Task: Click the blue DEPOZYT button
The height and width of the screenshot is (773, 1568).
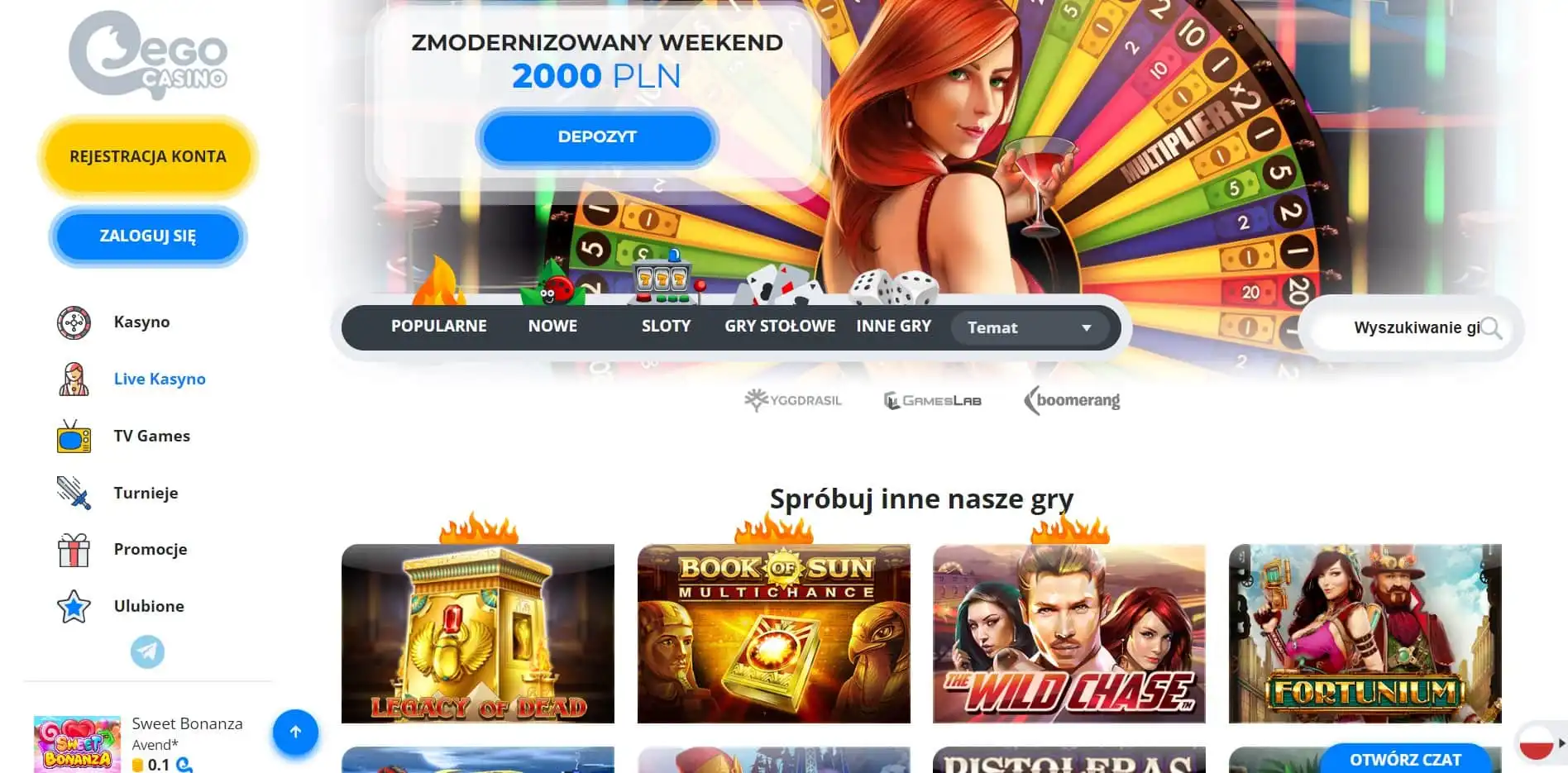Action: [597, 137]
